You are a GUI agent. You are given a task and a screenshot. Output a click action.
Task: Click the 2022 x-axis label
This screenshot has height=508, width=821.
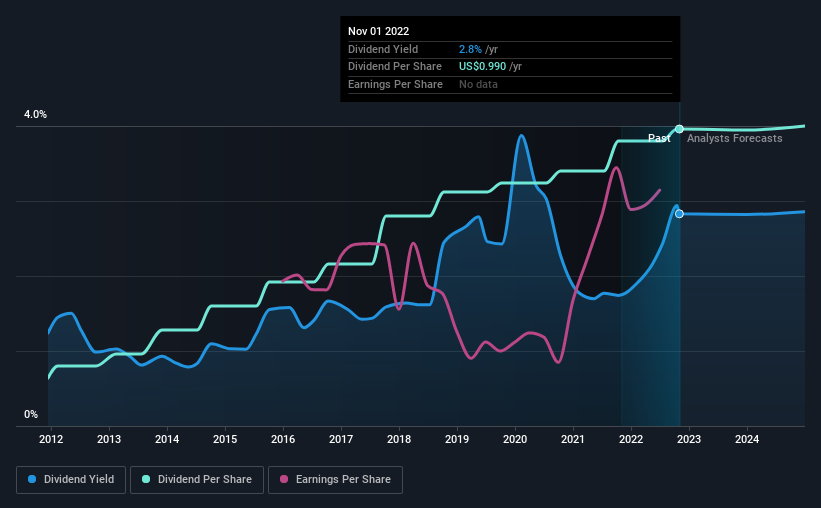[631, 439]
